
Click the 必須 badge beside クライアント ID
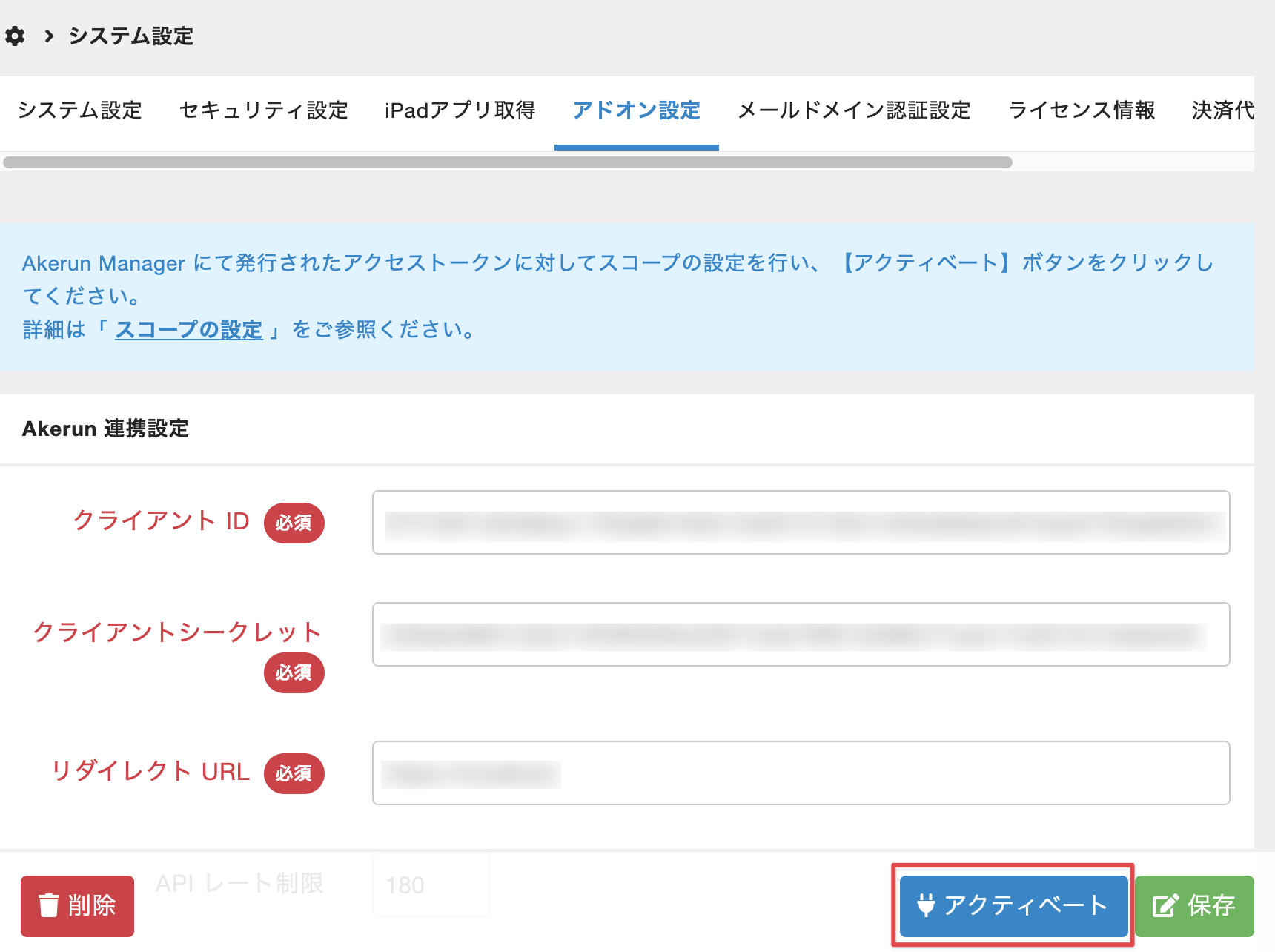tap(294, 523)
